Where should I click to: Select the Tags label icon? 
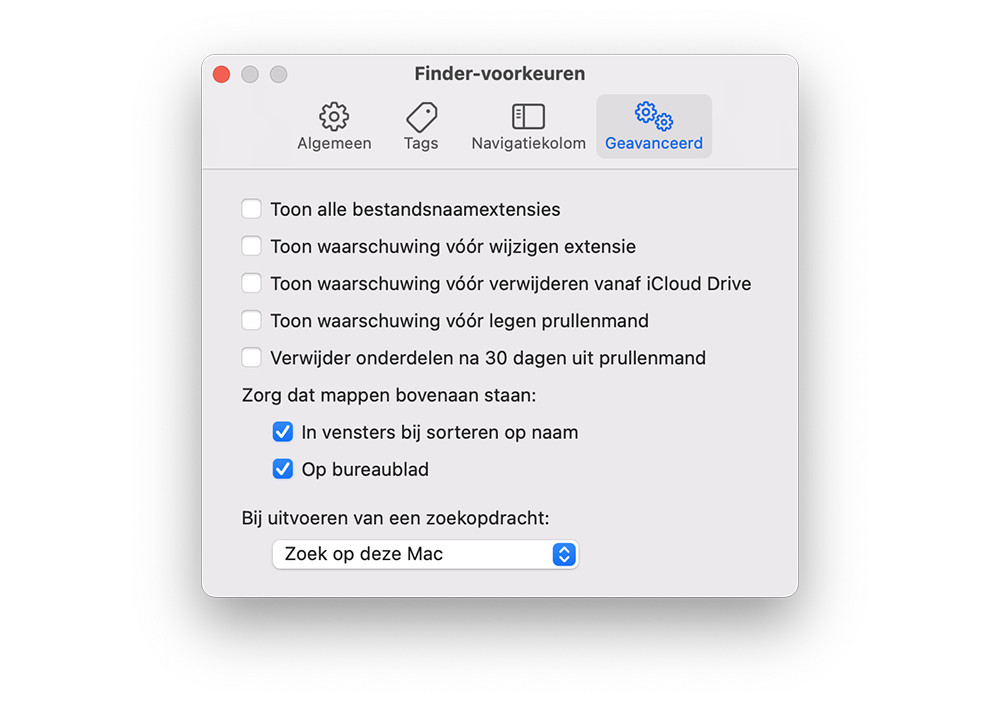(422, 117)
